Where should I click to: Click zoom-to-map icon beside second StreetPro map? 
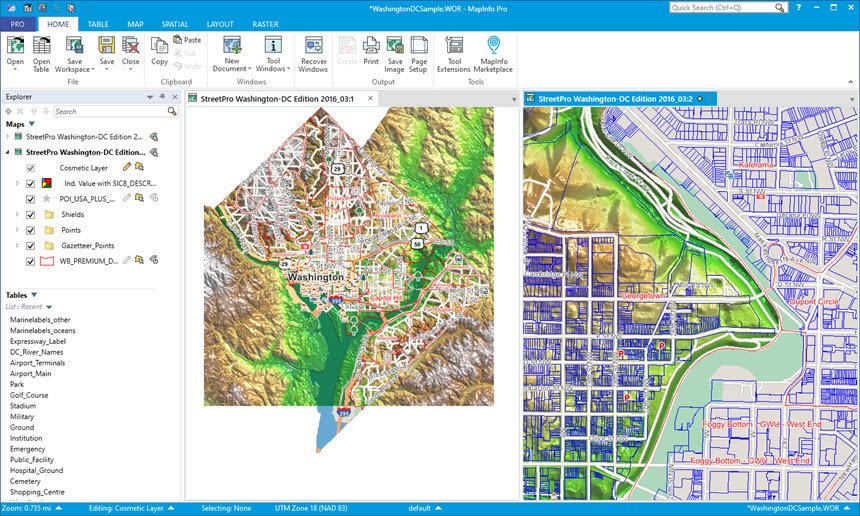154,152
